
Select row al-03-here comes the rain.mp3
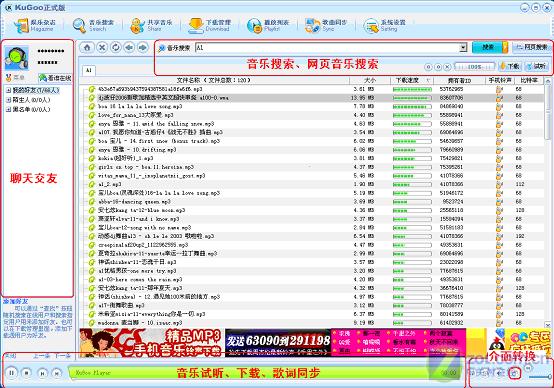(311, 280)
